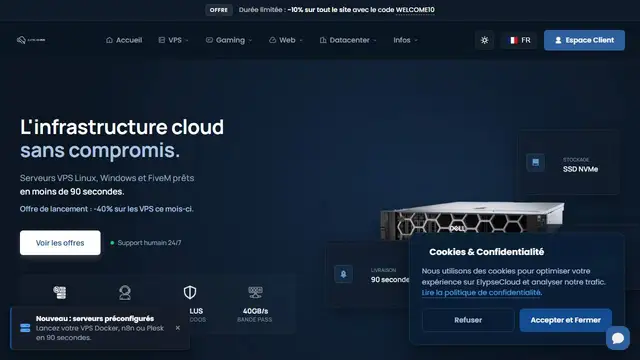The height and width of the screenshot is (360, 640).
Task: Click the rocket icon beside Livraison
Action: point(343,274)
